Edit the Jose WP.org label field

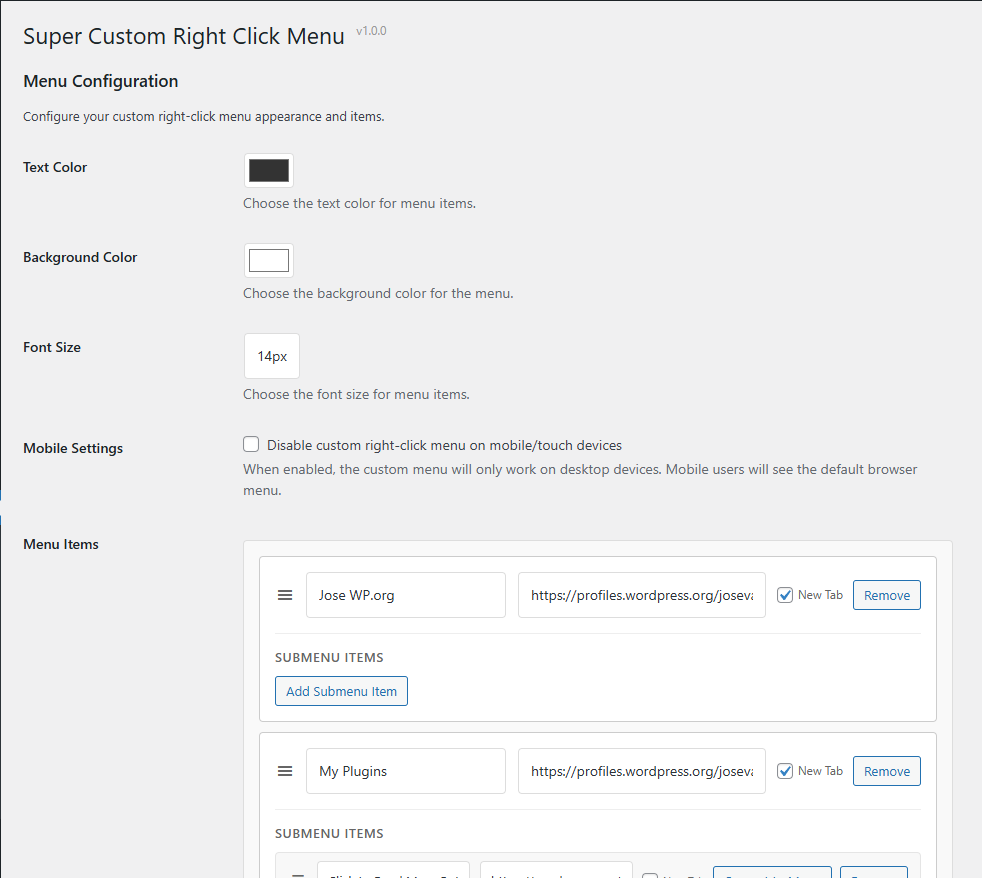pyautogui.click(x=405, y=595)
